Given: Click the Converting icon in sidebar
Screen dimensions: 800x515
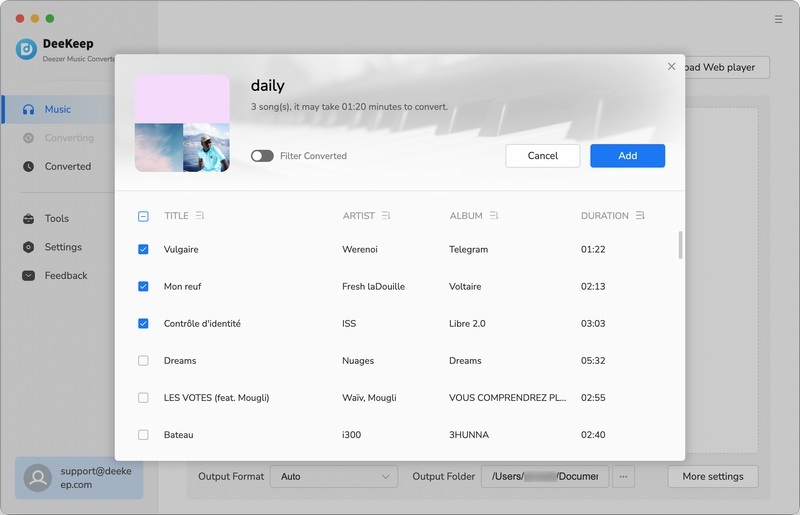Looking at the screenshot, I should click(x=29, y=138).
